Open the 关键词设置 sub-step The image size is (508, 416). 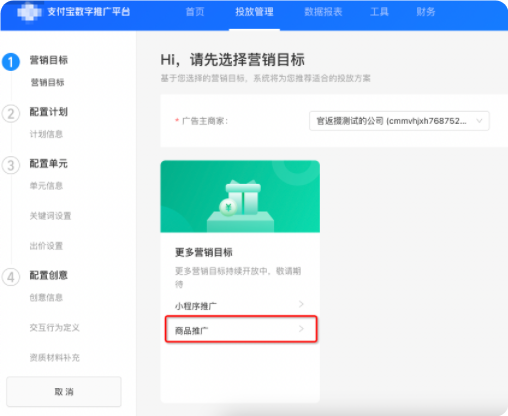point(50,216)
